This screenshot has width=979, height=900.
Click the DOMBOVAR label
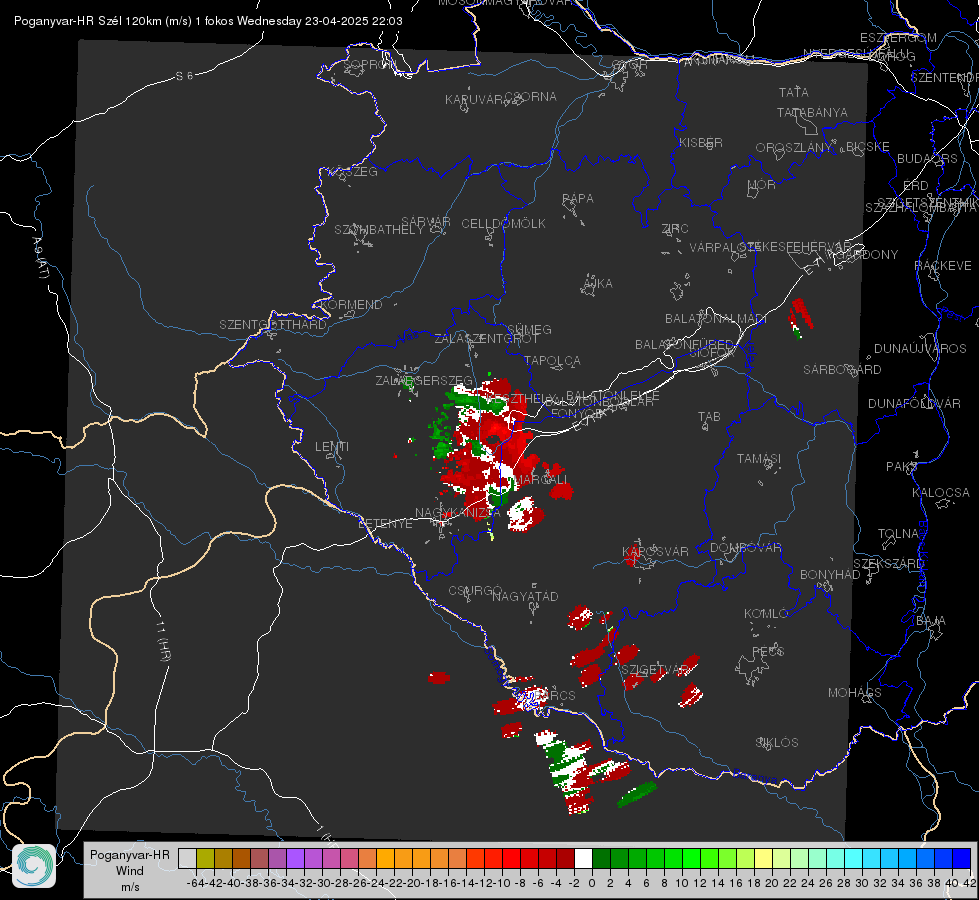(x=746, y=548)
